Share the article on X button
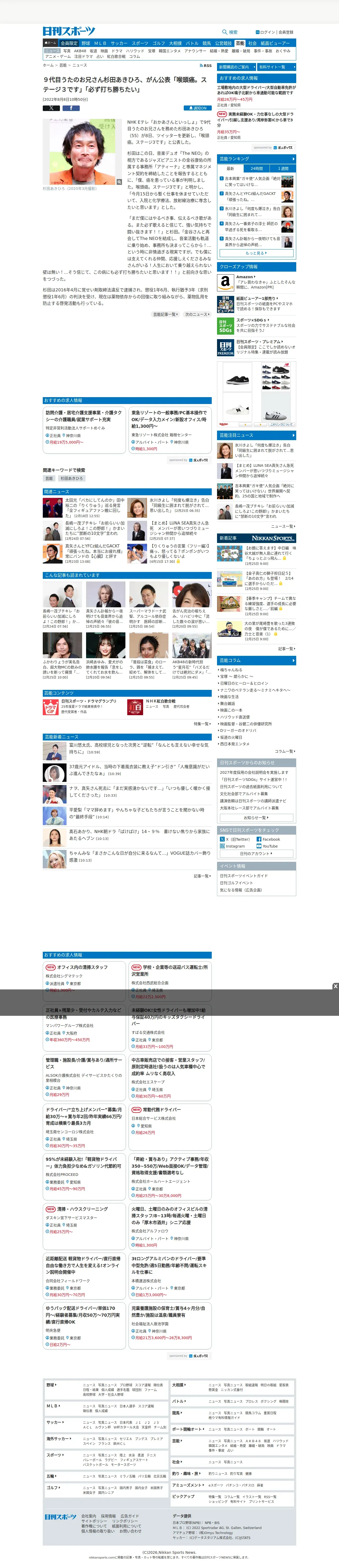Screen dimensions: 339x1568 coord(51,108)
